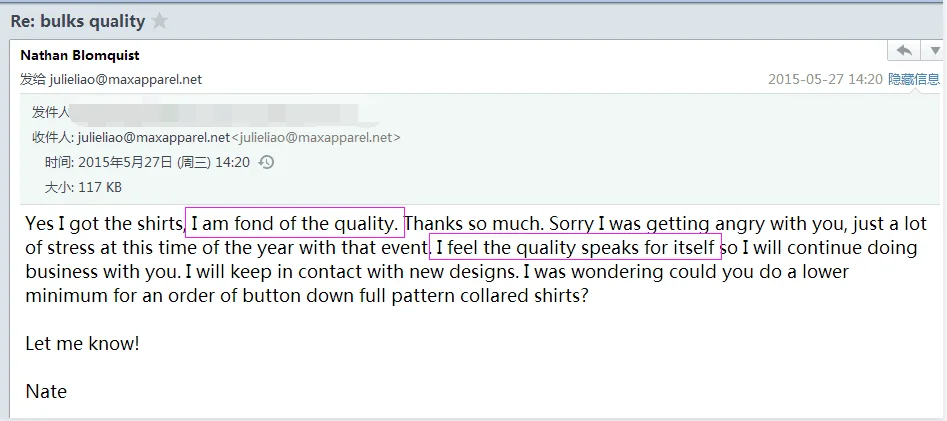
Task: Click the 隐藏信息 link to hide details
Action: [914, 79]
